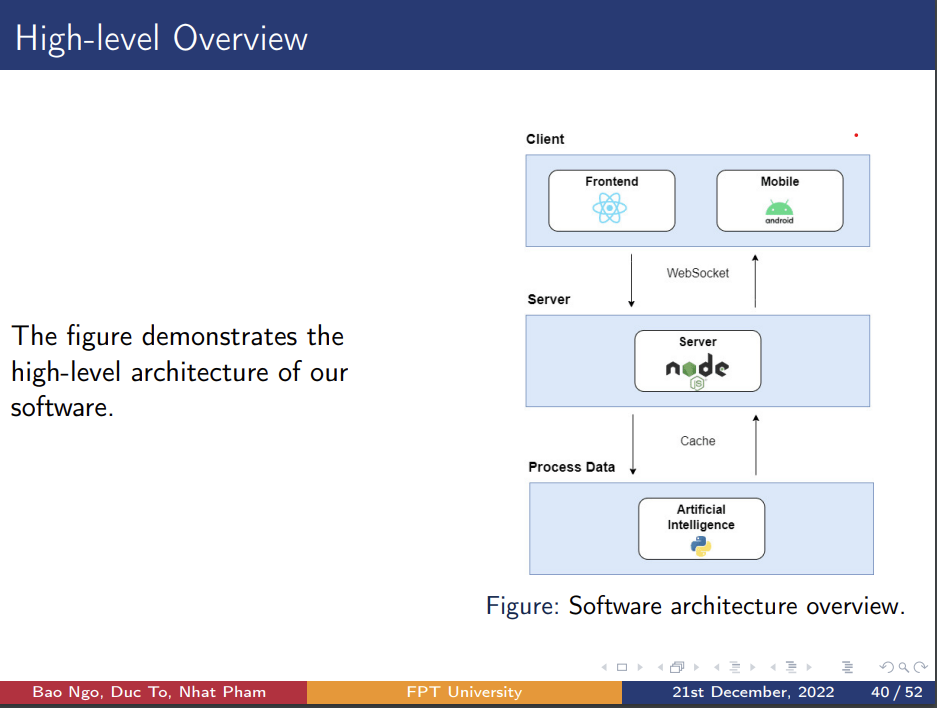Image resolution: width=937 pixels, height=708 pixels.
Task: Click the lone presentation outline icon without arrows
Action: tap(847, 667)
